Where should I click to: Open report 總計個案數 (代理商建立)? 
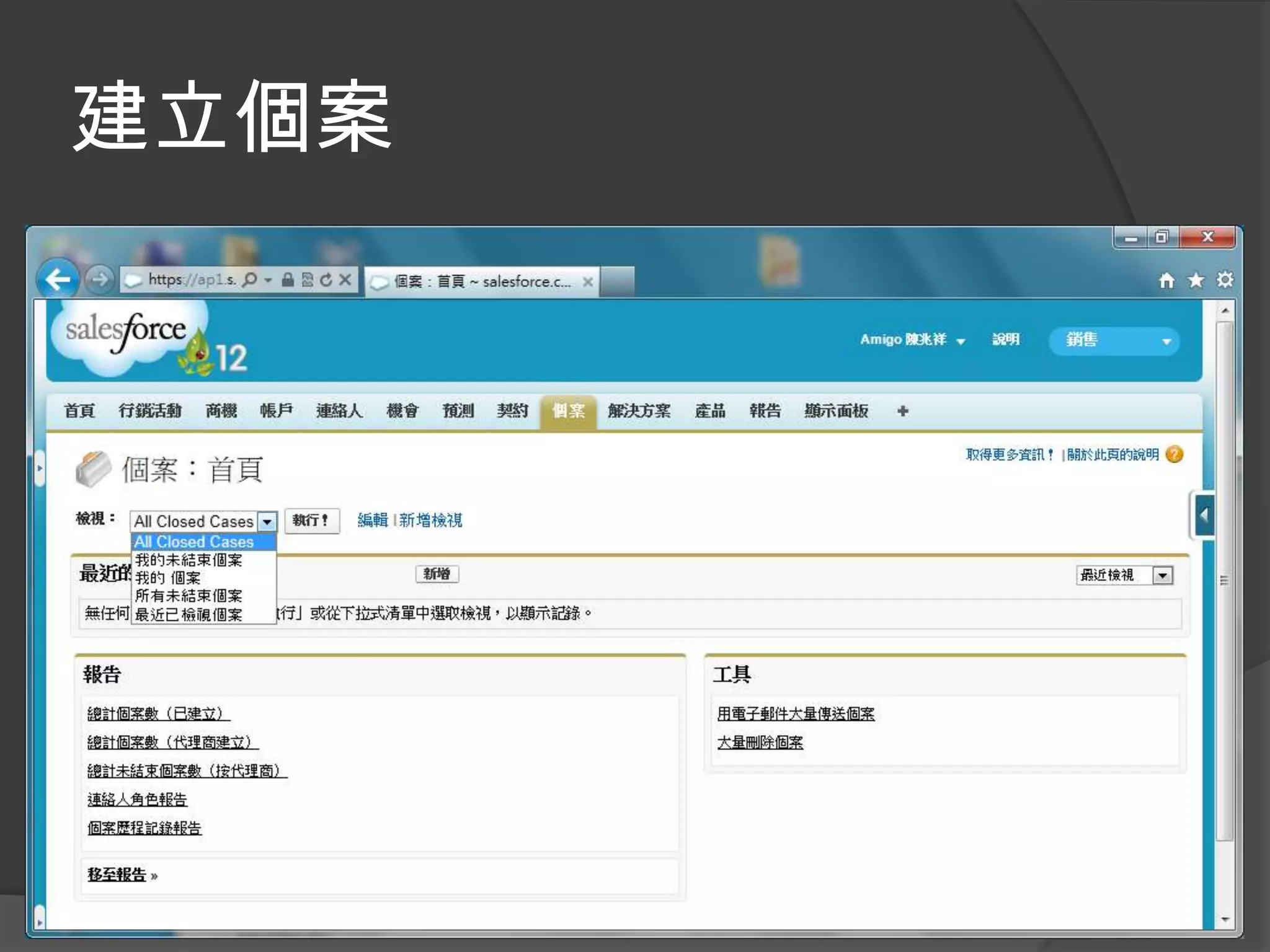coord(172,743)
